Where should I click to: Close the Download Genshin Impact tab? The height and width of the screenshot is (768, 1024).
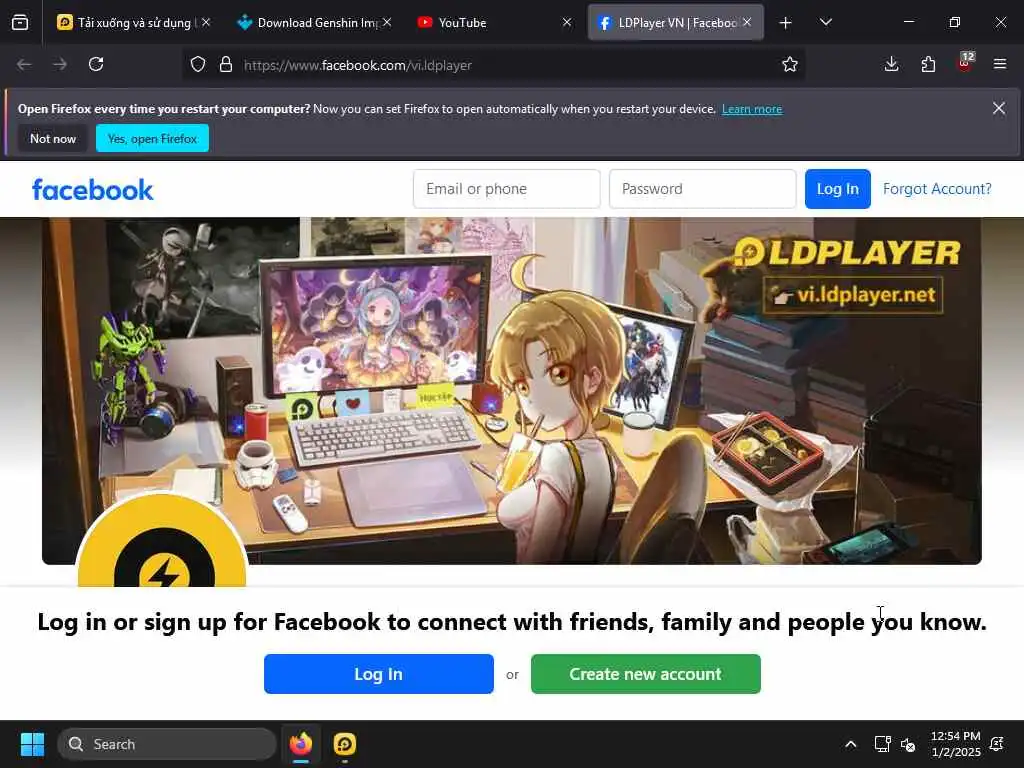pos(387,22)
